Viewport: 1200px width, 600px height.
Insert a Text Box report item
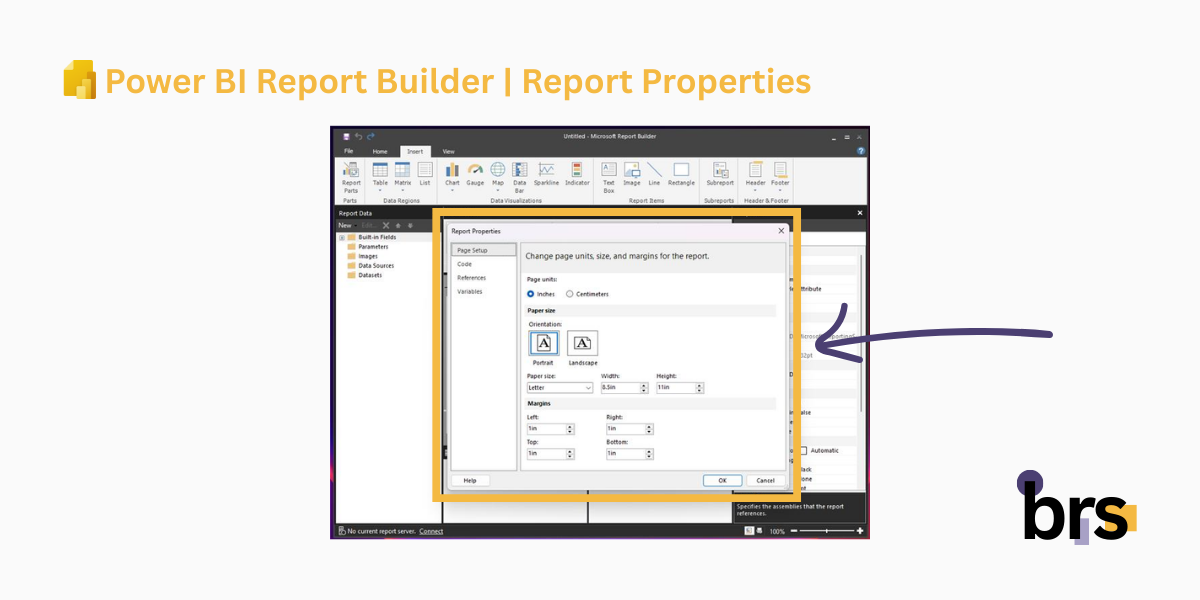point(609,172)
